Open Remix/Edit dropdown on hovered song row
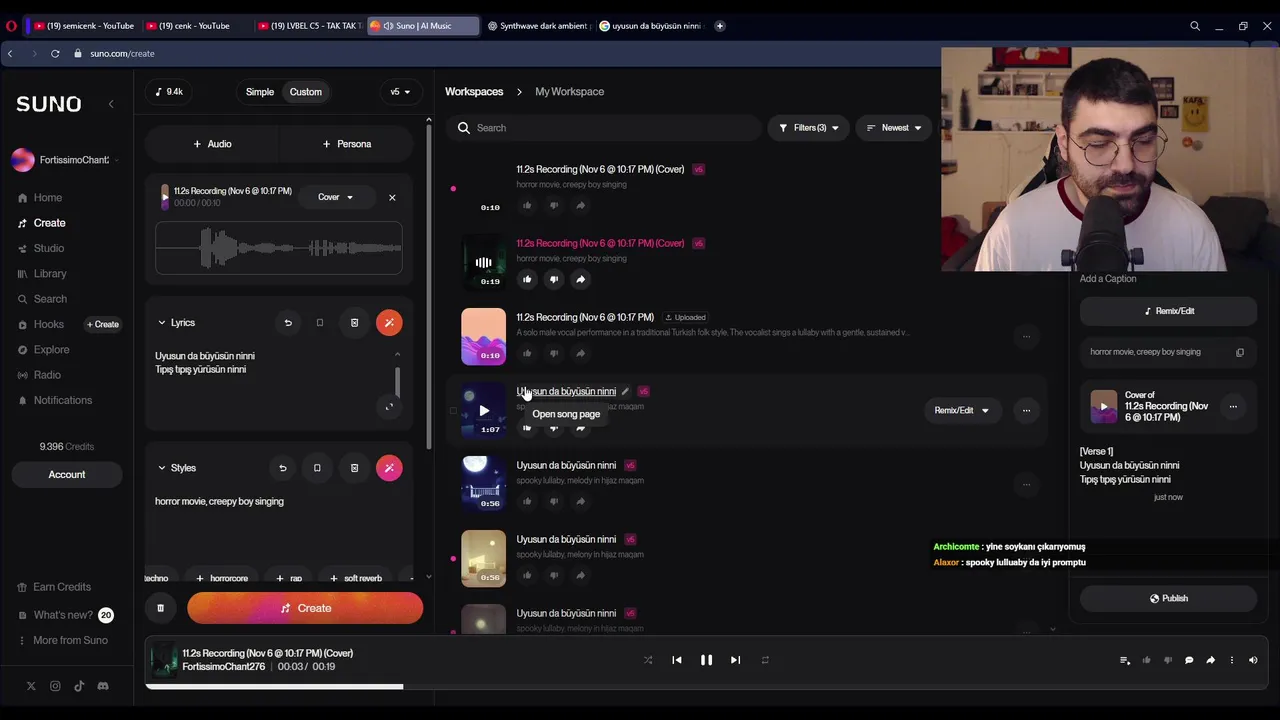1280x720 pixels. (961, 410)
